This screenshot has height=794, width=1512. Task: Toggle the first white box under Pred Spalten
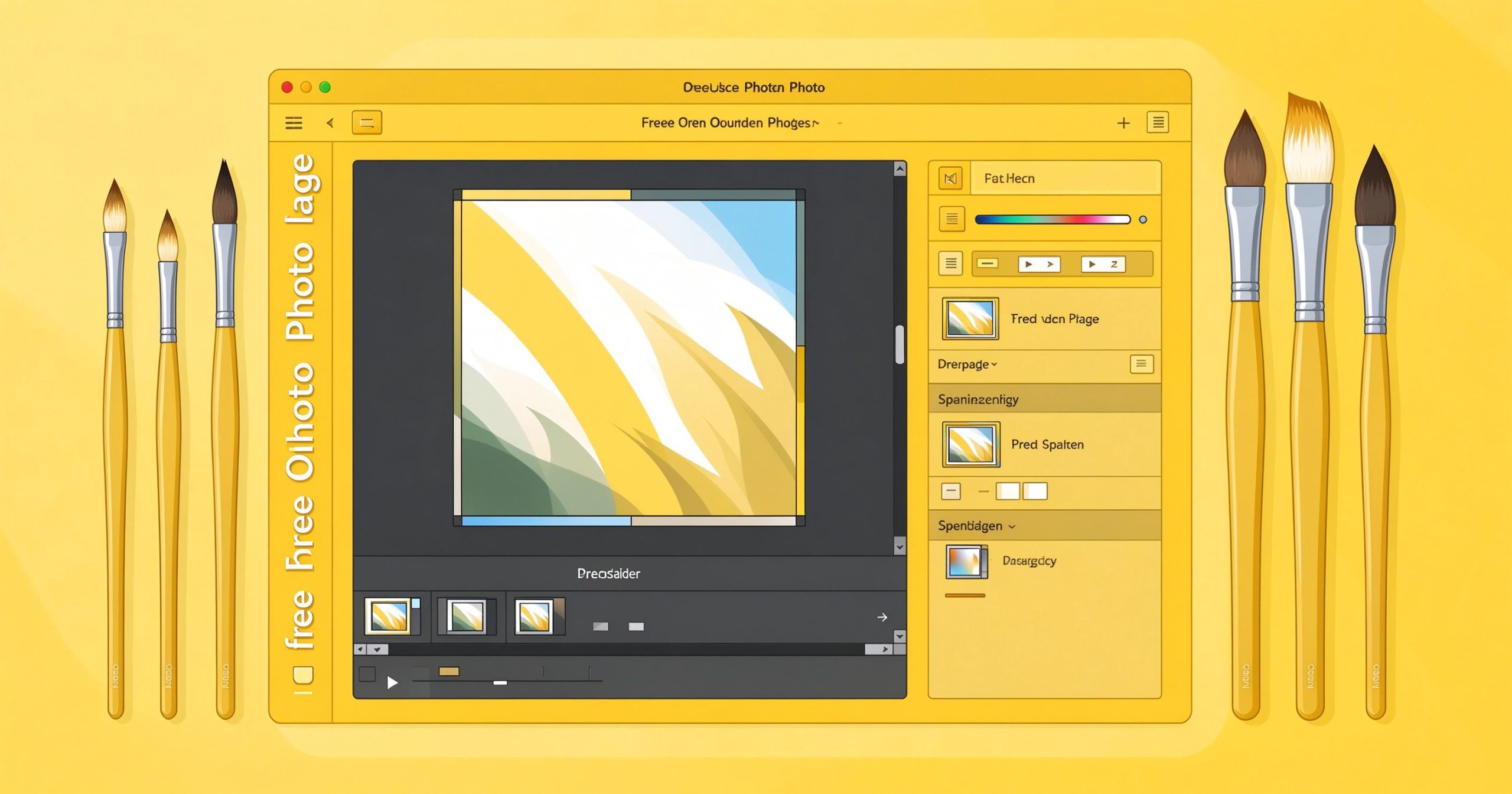[1008, 491]
